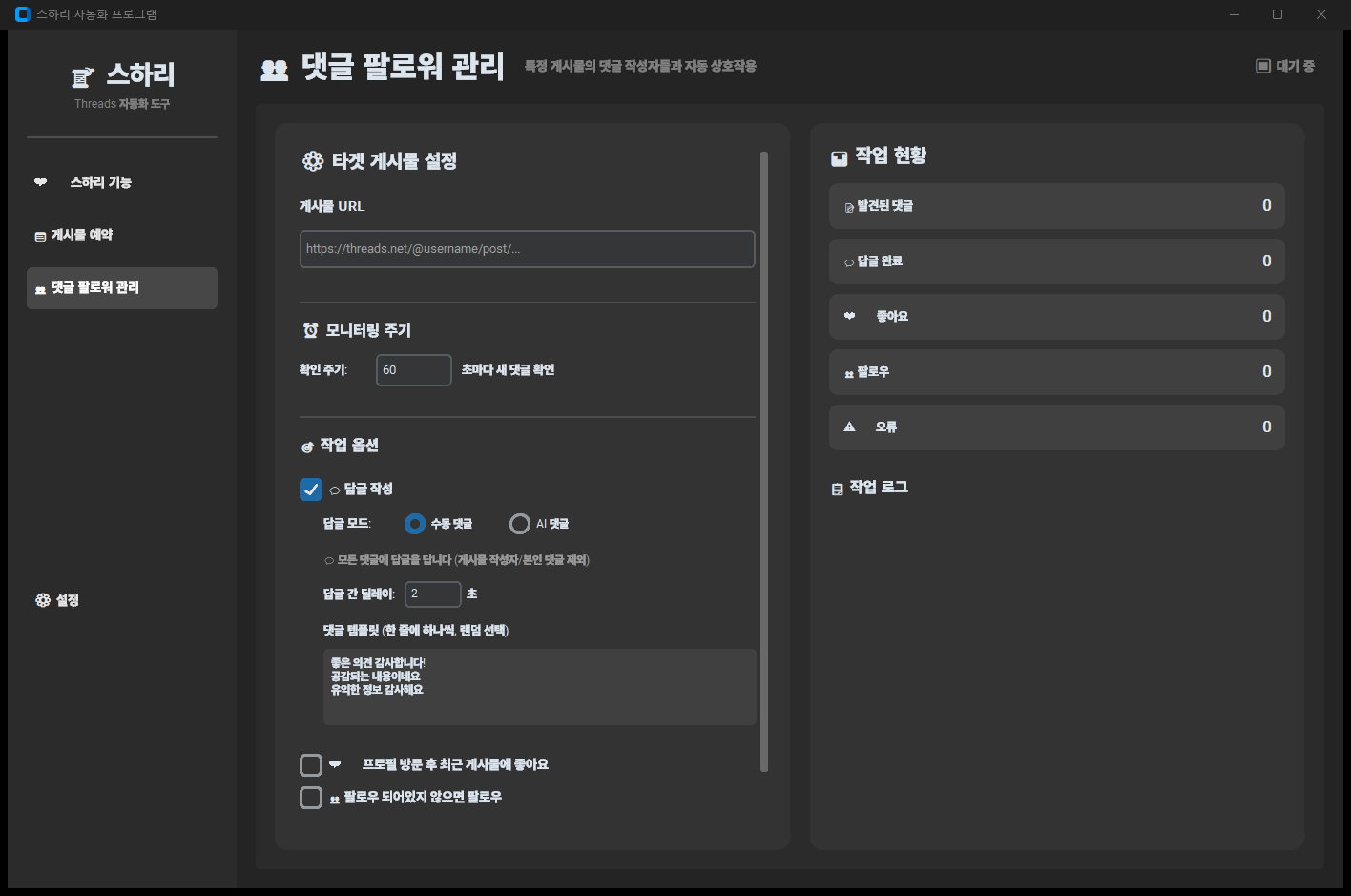Image resolution: width=1351 pixels, height=896 pixels.
Task: Click the gear icon beside 타겟 게시물 설정
Action: (x=313, y=161)
